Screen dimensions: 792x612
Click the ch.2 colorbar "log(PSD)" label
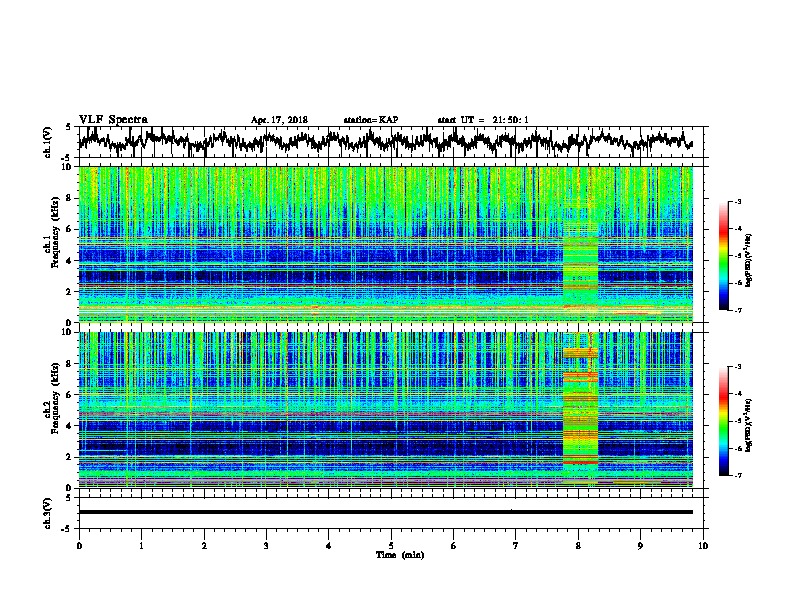click(749, 426)
